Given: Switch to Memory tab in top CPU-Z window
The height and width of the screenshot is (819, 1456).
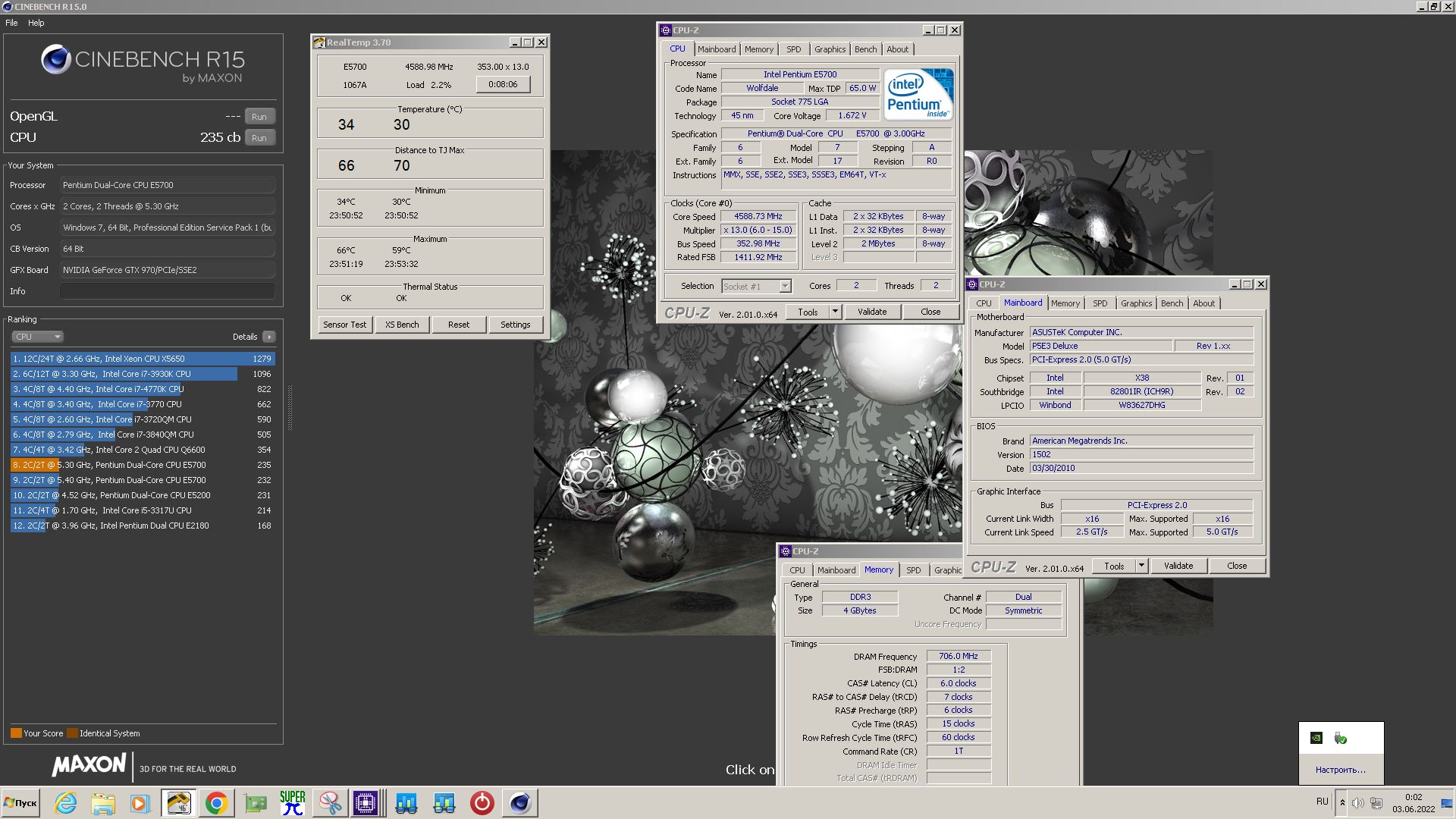Looking at the screenshot, I should (759, 49).
